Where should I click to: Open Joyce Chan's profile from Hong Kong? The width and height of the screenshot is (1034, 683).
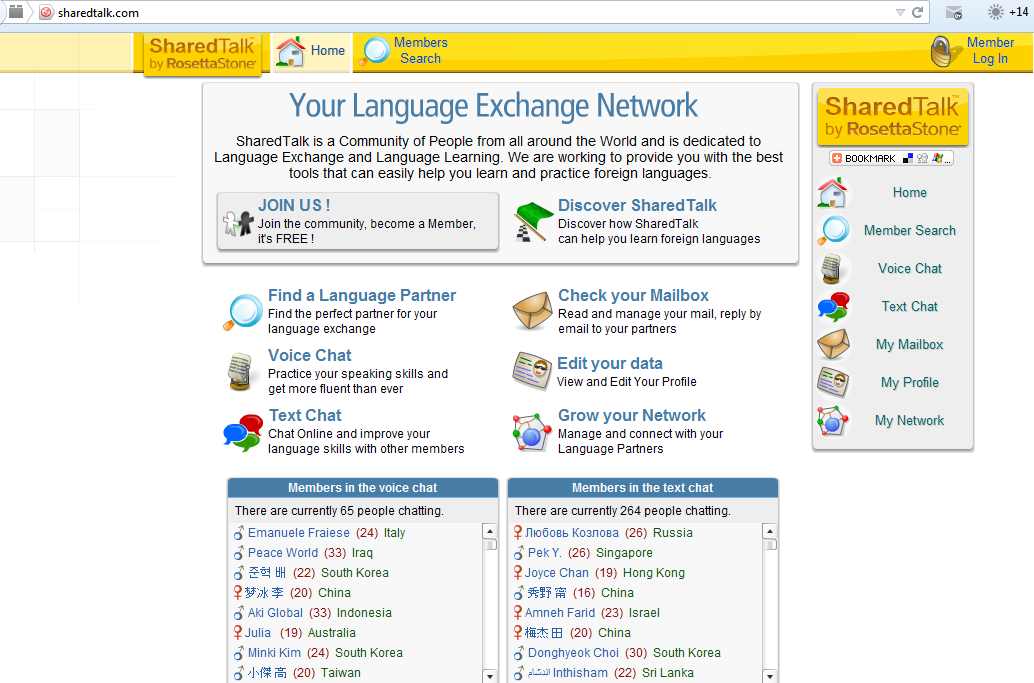557,573
